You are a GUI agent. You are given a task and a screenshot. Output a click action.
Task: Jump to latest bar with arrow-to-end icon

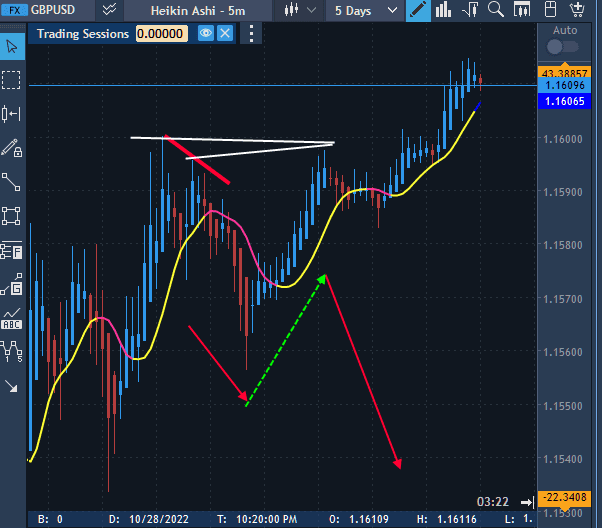click(528, 502)
